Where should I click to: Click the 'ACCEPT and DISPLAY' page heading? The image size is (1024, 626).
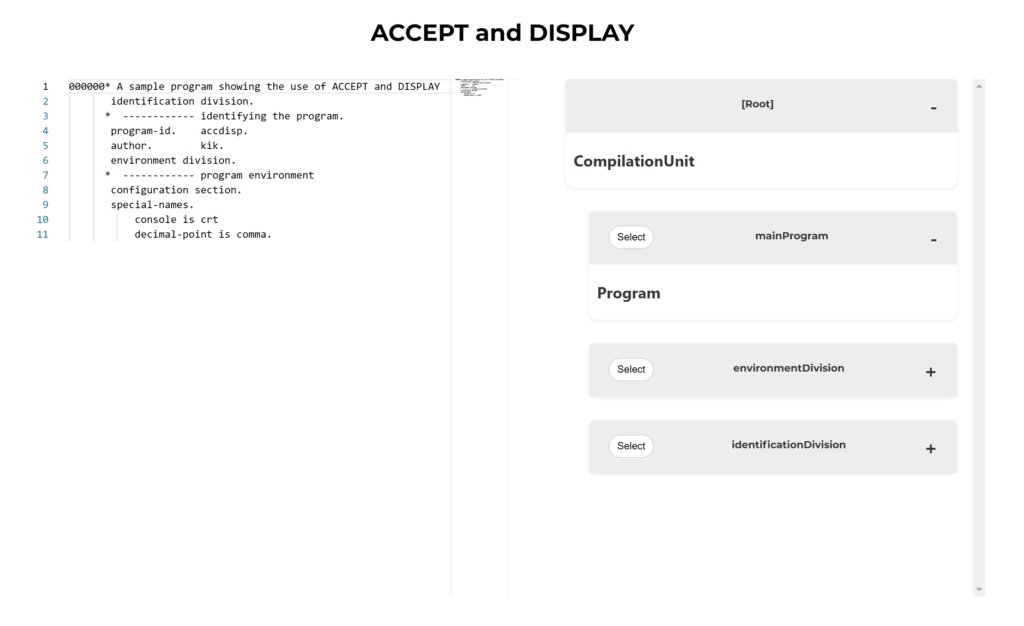pyautogui.click(x=502, y=32)
